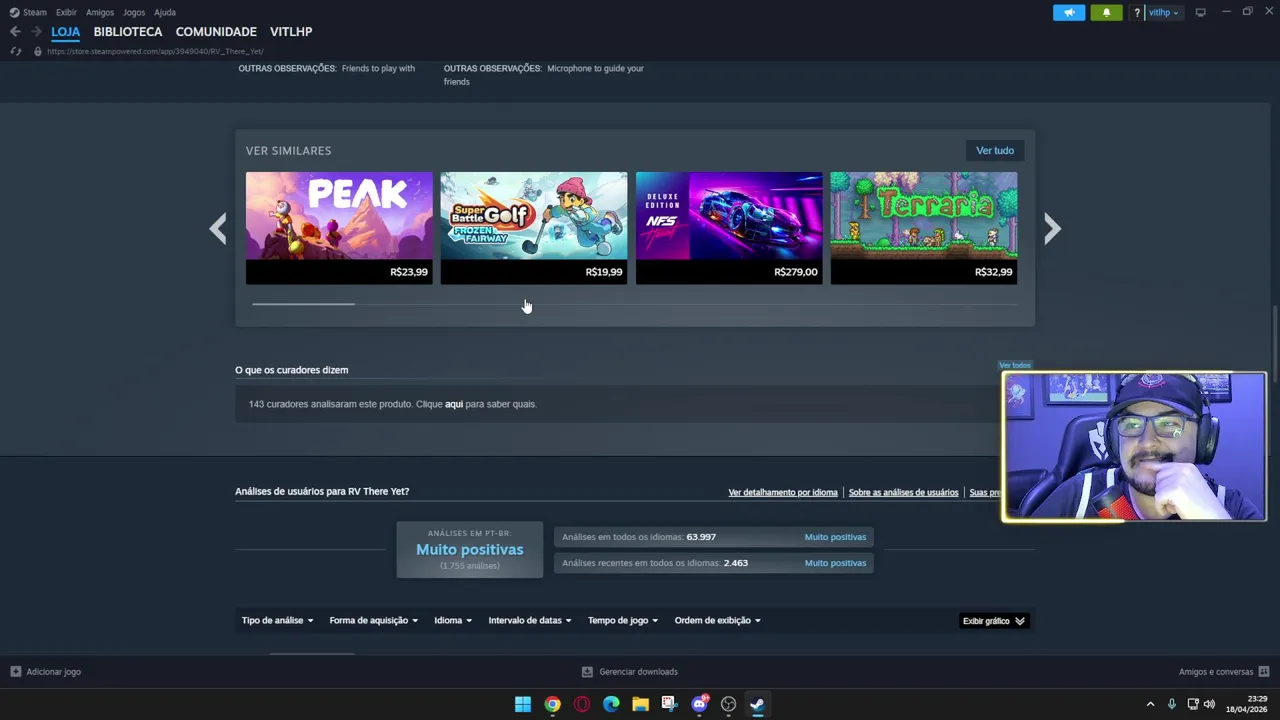Open Discord from the taskbar
The height and width of the screenshot is (720, 1280).
699,704
